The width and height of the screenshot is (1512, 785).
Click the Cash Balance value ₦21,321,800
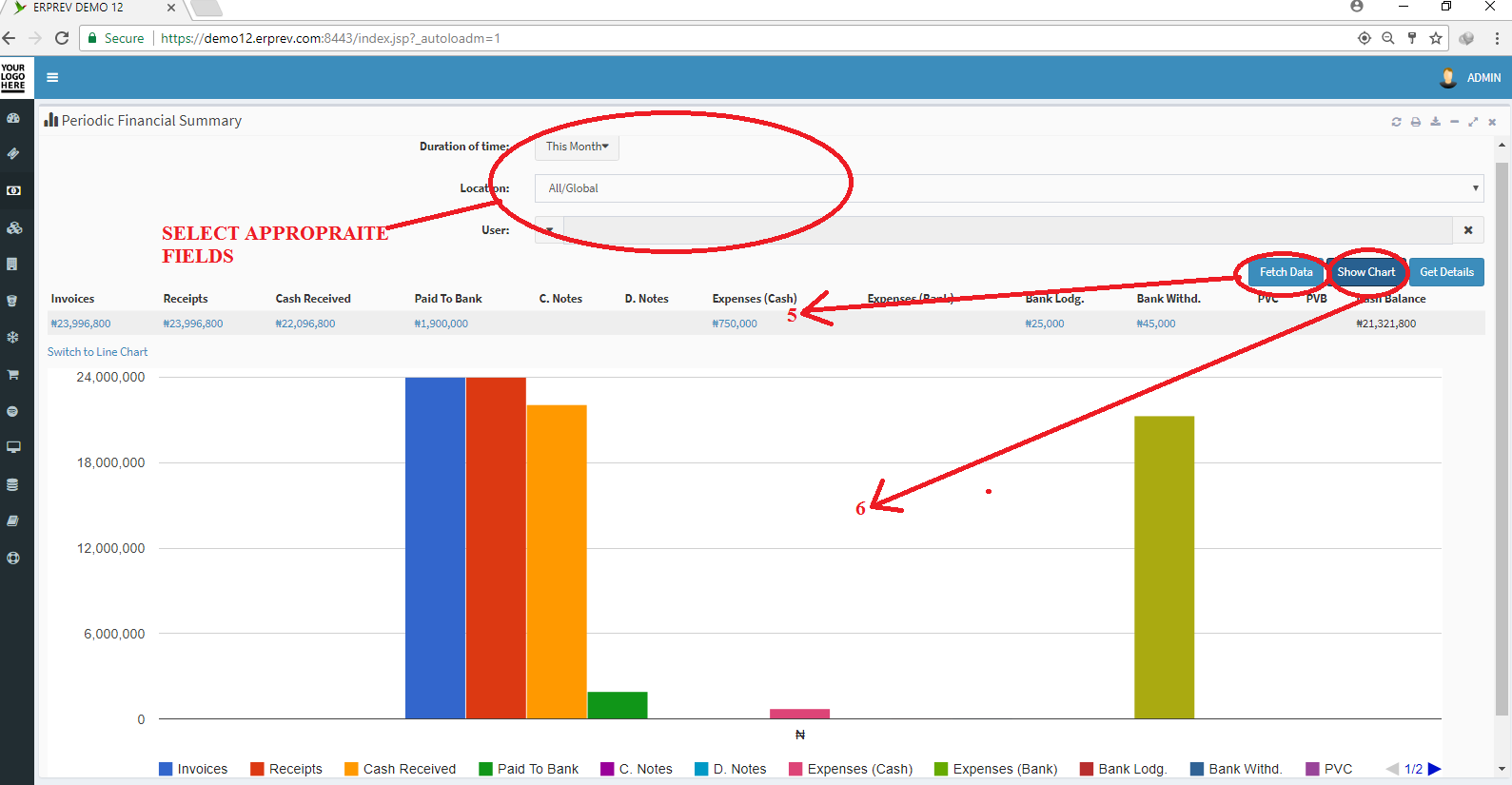point(1386,324)
